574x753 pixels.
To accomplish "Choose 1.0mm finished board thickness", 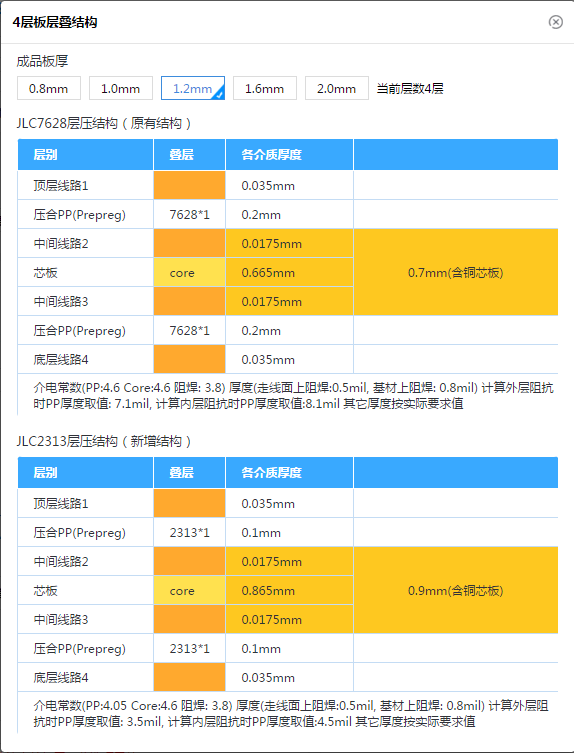I will (x=121, y=88).
